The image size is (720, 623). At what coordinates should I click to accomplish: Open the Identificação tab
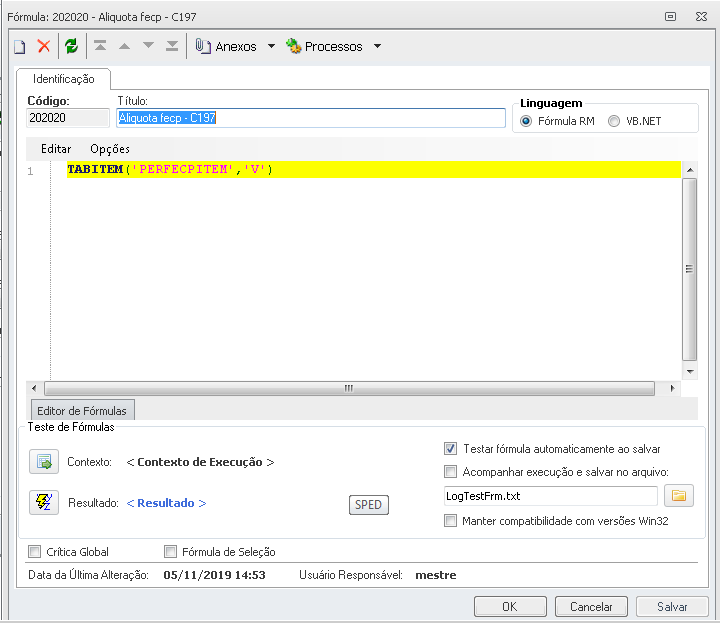coord(63,79)
